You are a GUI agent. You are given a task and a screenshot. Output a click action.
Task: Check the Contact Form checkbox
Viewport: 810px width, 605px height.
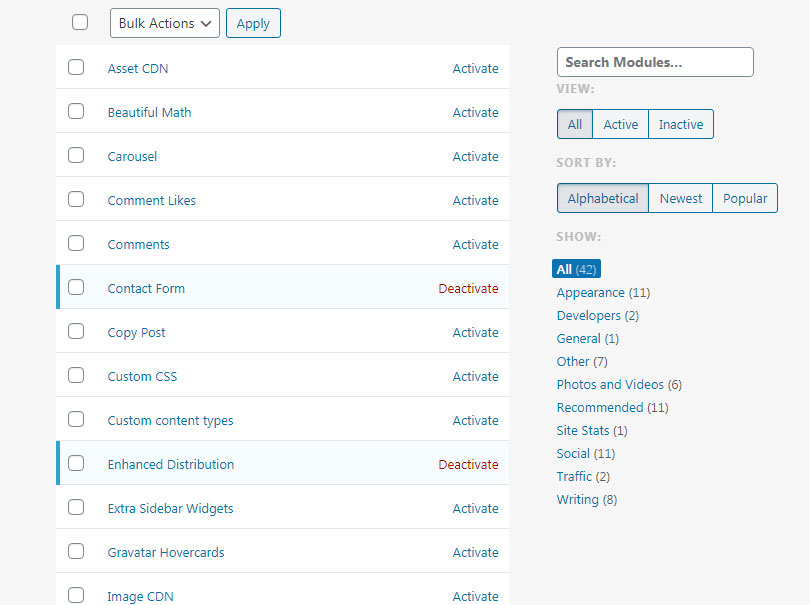pyautogui.click(x=76, y=287)
